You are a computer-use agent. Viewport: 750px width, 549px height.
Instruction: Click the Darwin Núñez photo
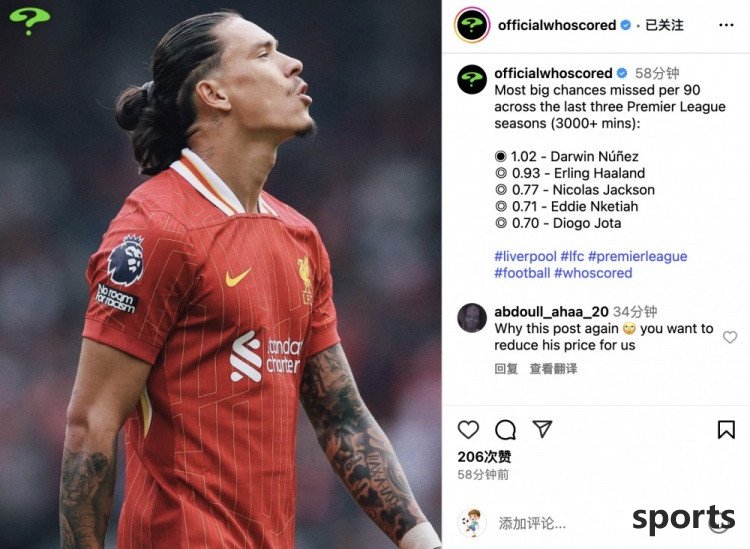point(221,274)
